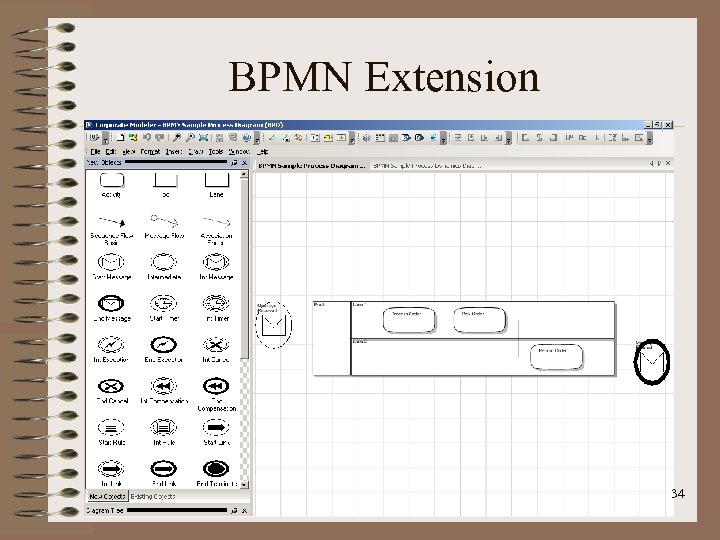Click the palette scrollbar up arrow

pos(244,174)
